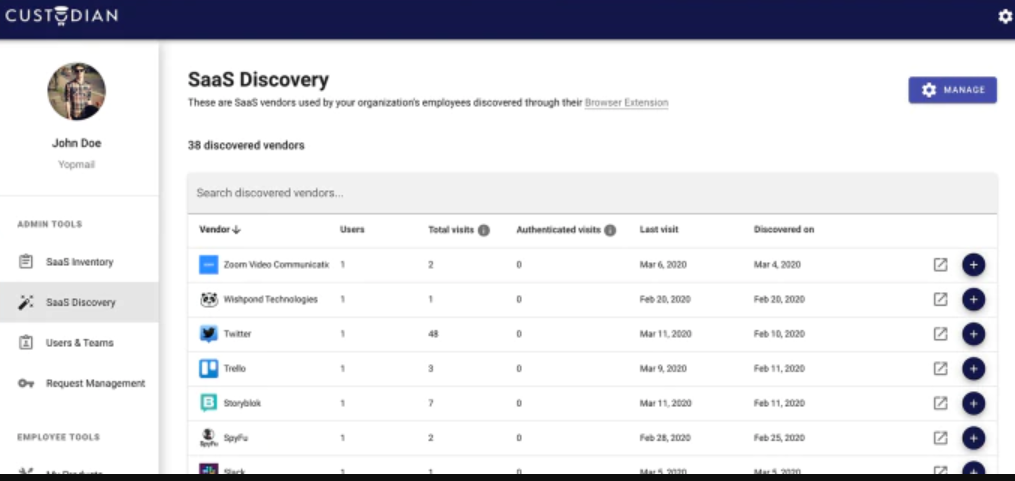Focus the Search discovered vendors field
Viewport: 1015px width, 481px height.
(x=592, y=193)
